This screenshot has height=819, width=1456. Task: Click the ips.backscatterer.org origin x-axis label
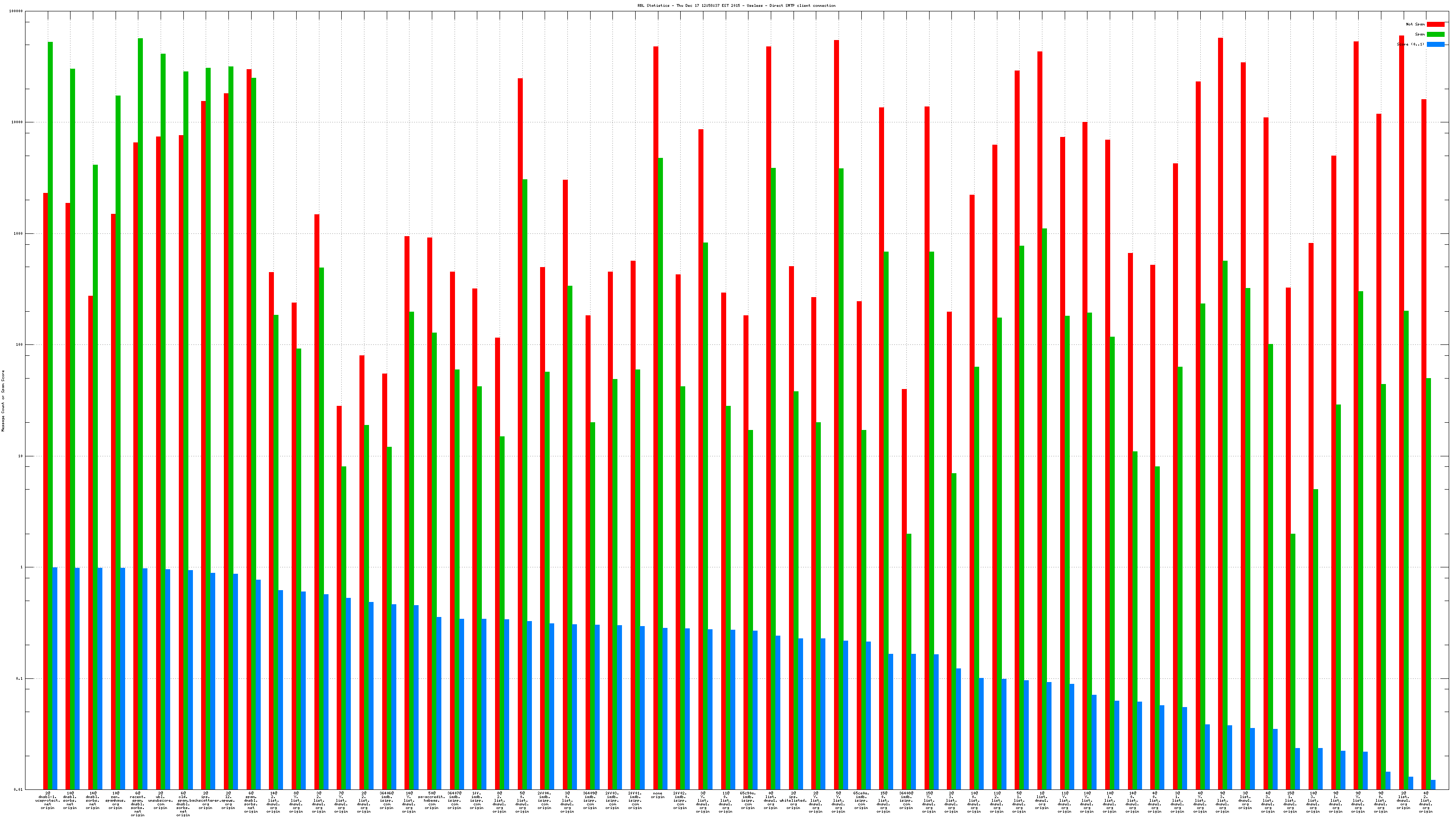click(x=206, y=801)
